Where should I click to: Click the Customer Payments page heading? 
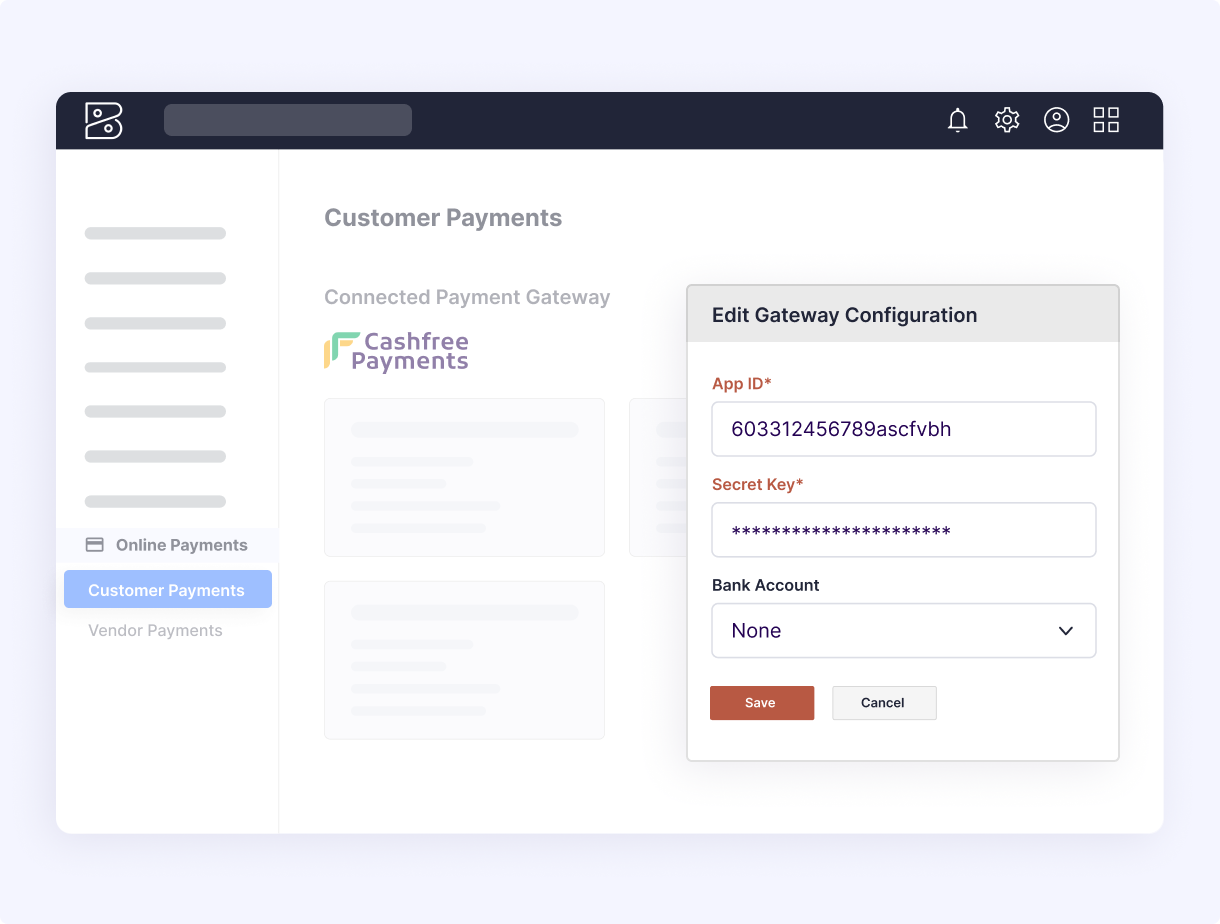click(x=443, y=218)
